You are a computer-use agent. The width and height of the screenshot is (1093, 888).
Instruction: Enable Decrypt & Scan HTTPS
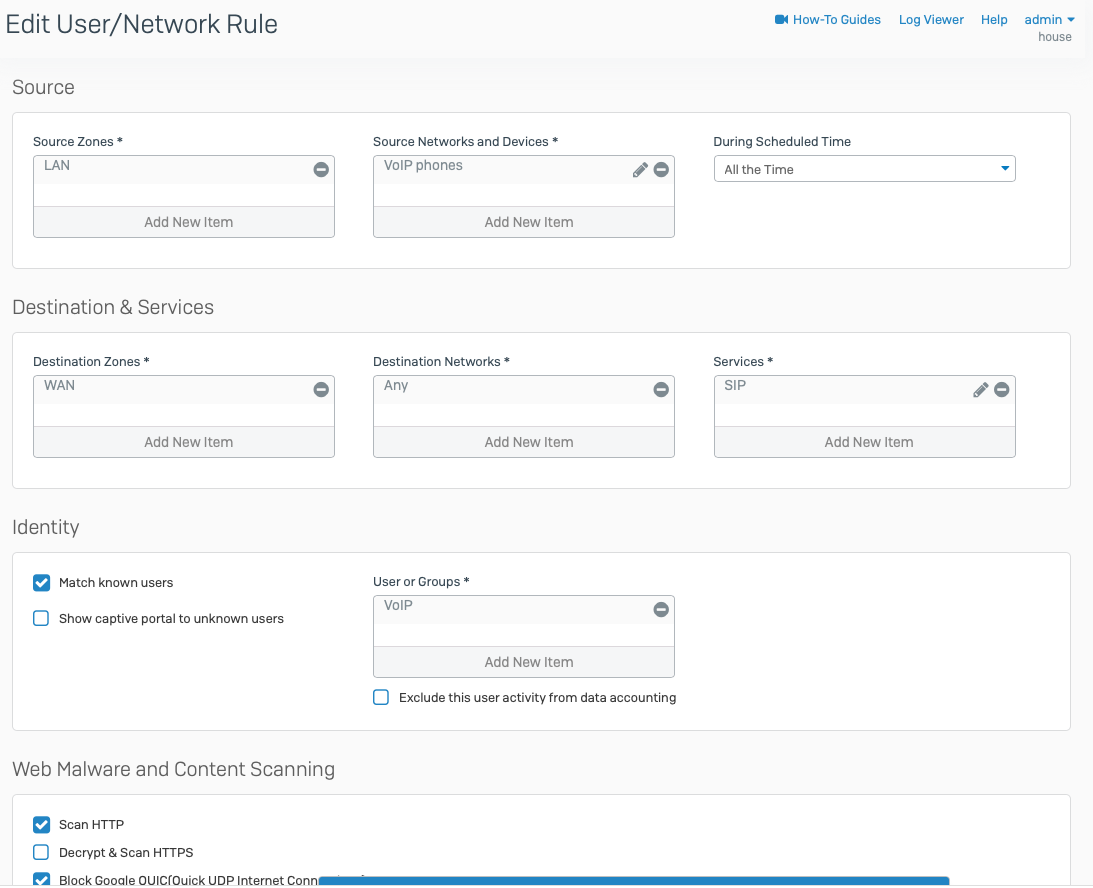tap(42, 853)
